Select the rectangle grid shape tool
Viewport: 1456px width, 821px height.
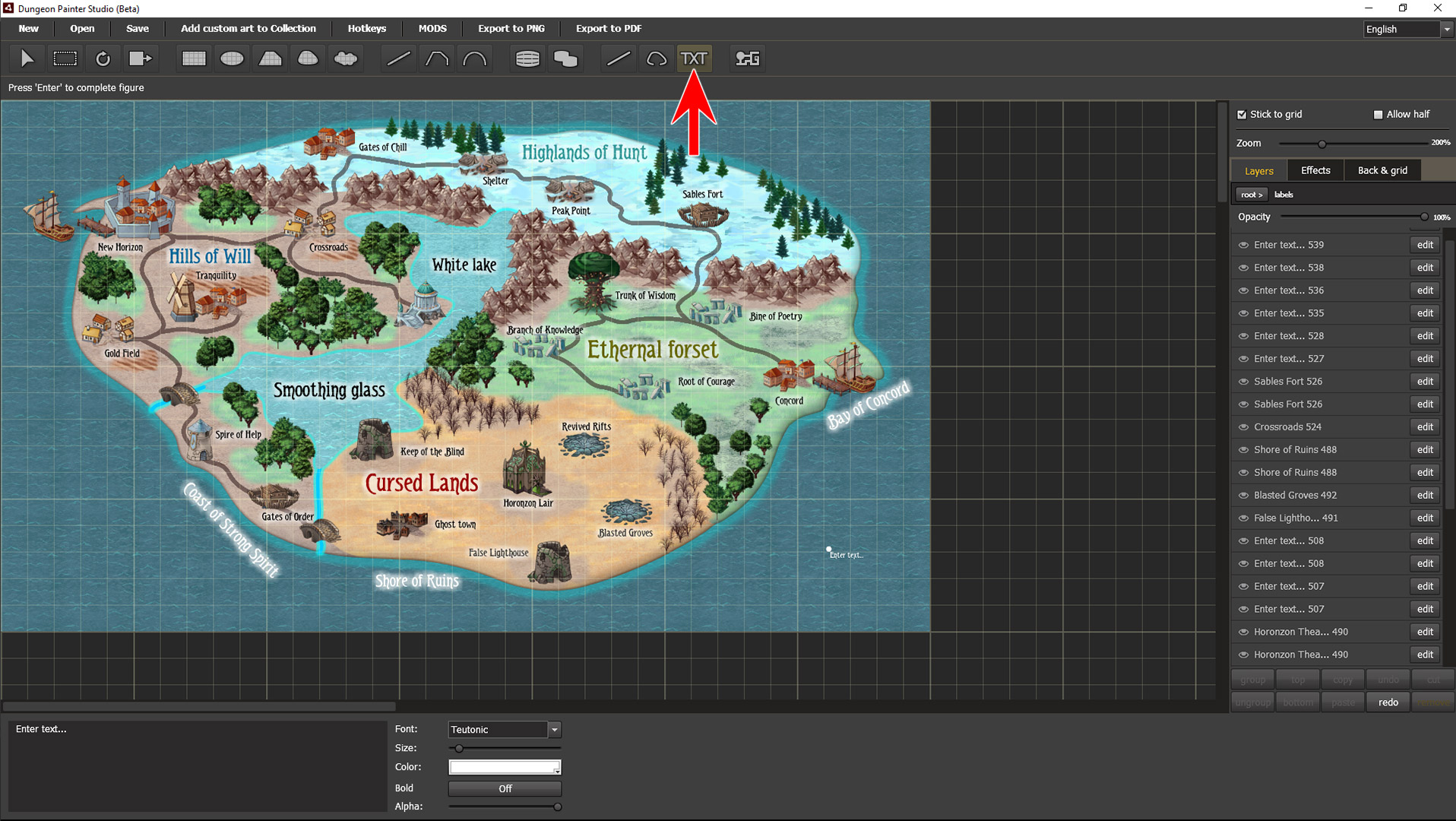click(x=194, y=59)
